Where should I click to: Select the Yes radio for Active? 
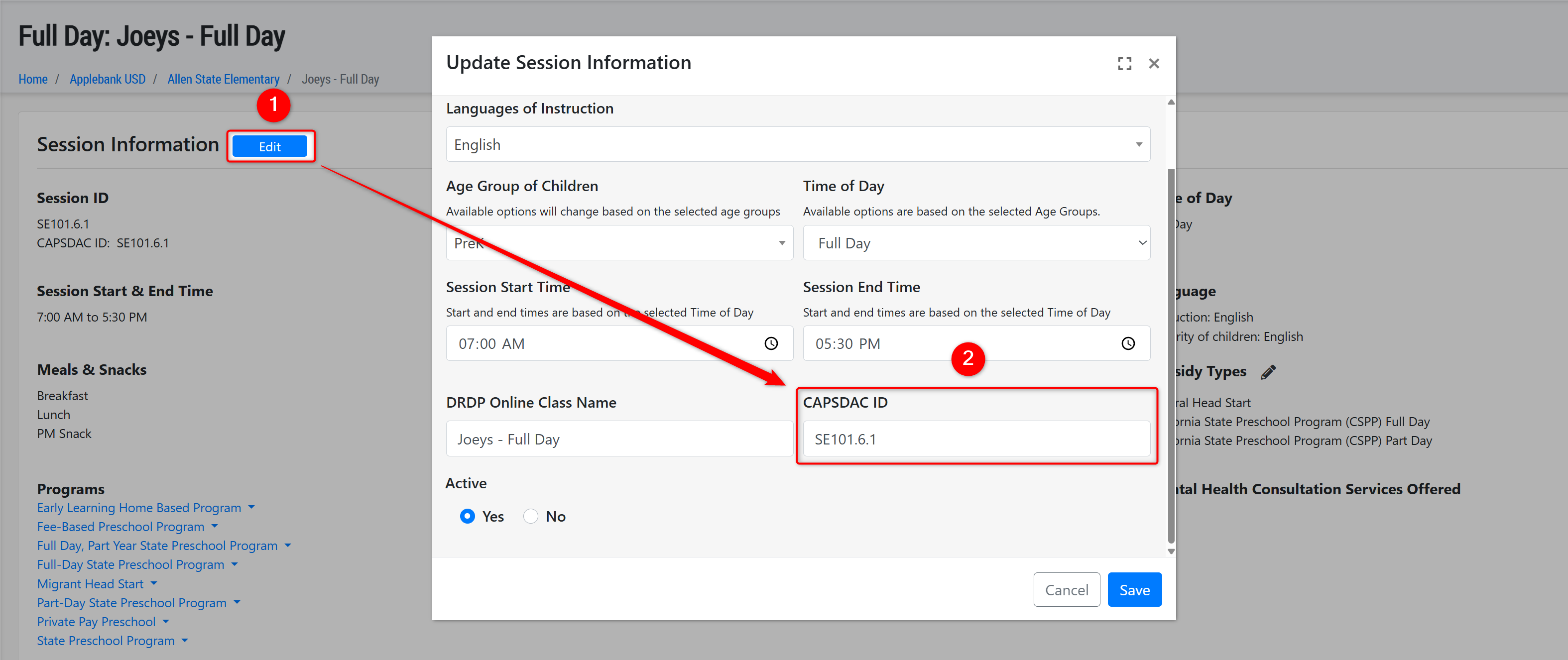468,516
